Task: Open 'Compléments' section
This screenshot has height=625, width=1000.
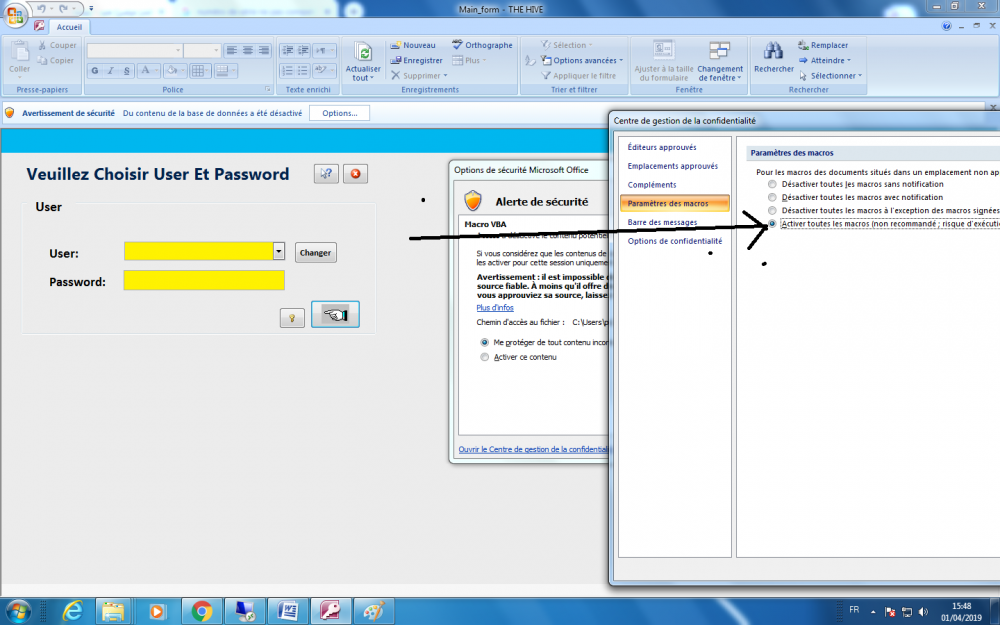Action: coord(652,185)
